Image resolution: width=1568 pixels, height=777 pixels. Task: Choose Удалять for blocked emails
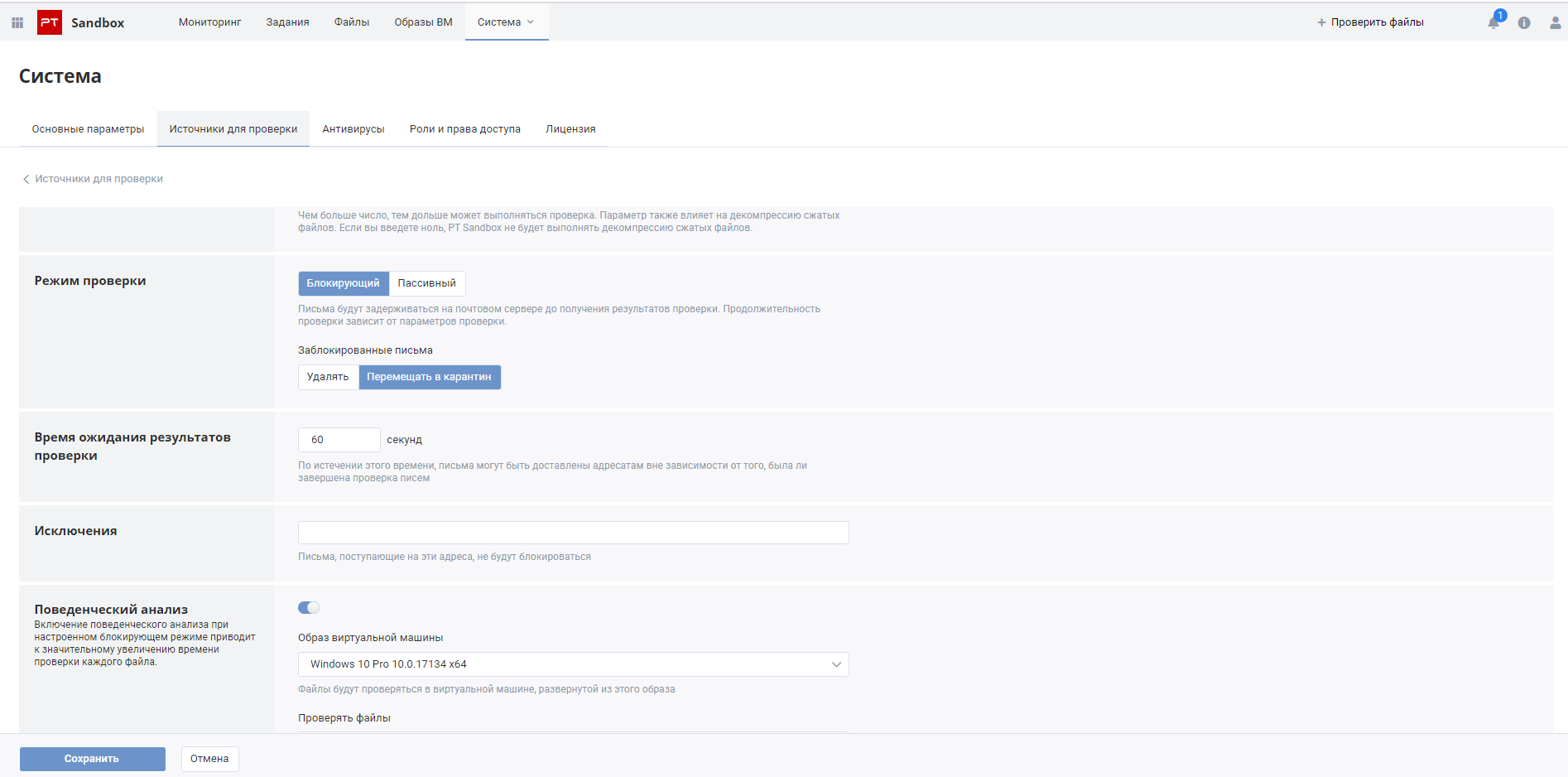329,377
